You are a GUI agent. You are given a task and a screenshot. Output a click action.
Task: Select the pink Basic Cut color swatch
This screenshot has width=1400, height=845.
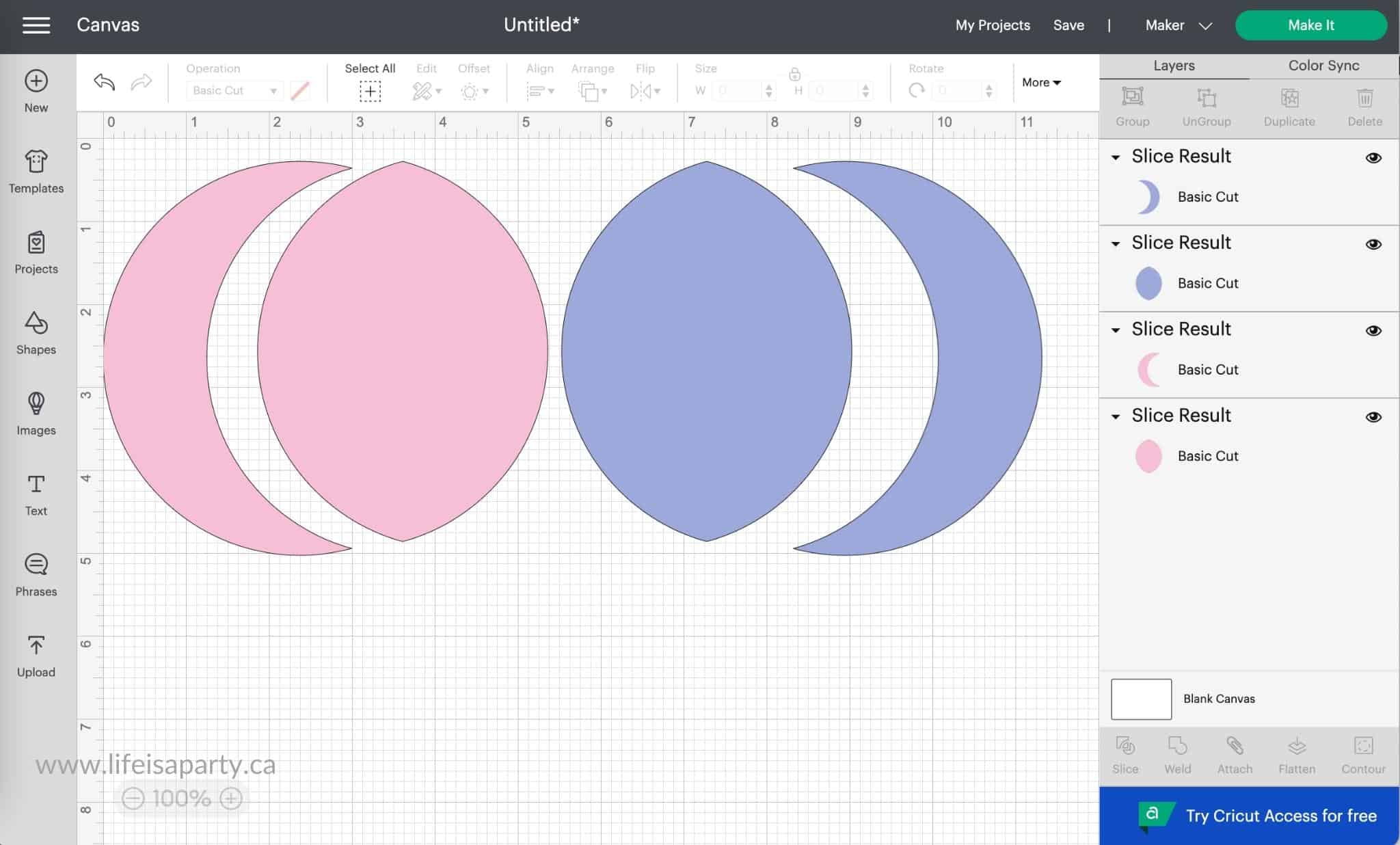(x=1148, y=456)
